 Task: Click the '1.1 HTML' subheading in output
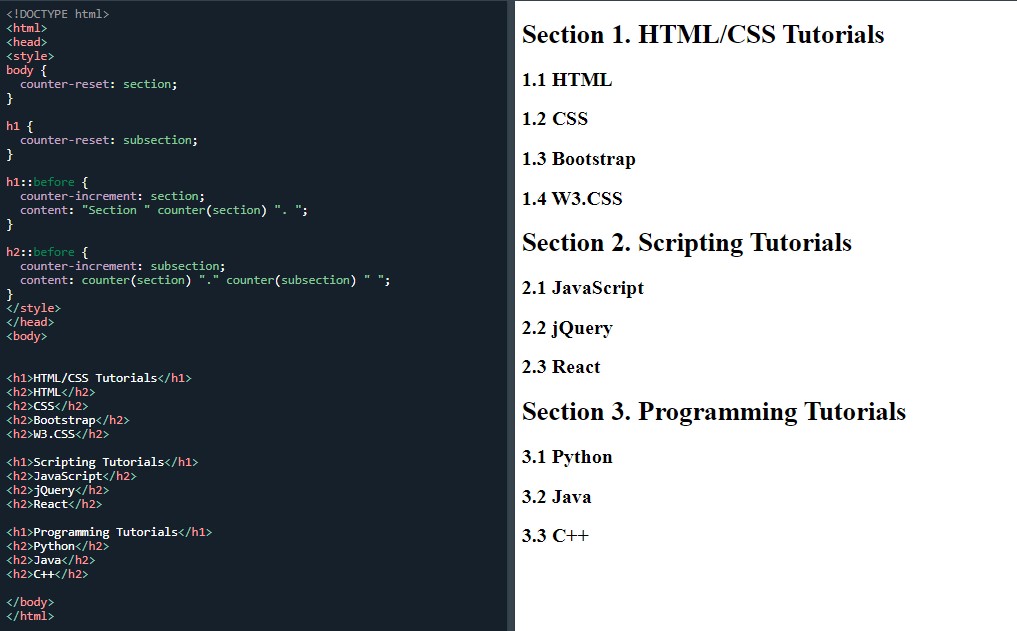[567, 80]
